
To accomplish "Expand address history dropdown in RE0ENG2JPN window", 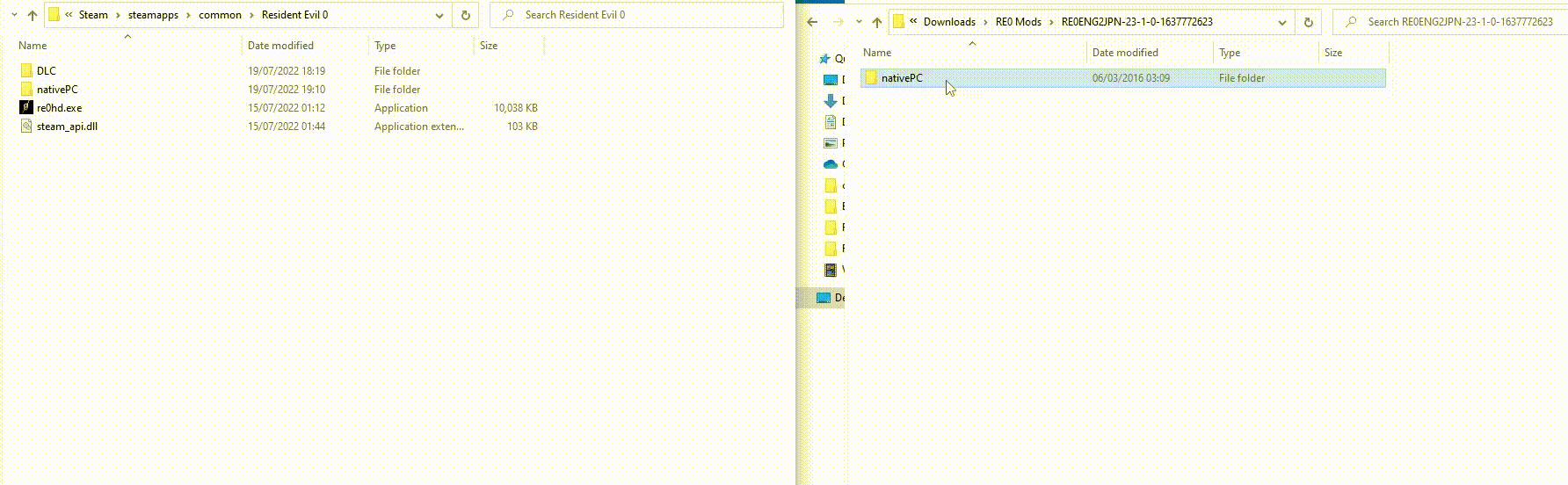I will [1282, 22].
